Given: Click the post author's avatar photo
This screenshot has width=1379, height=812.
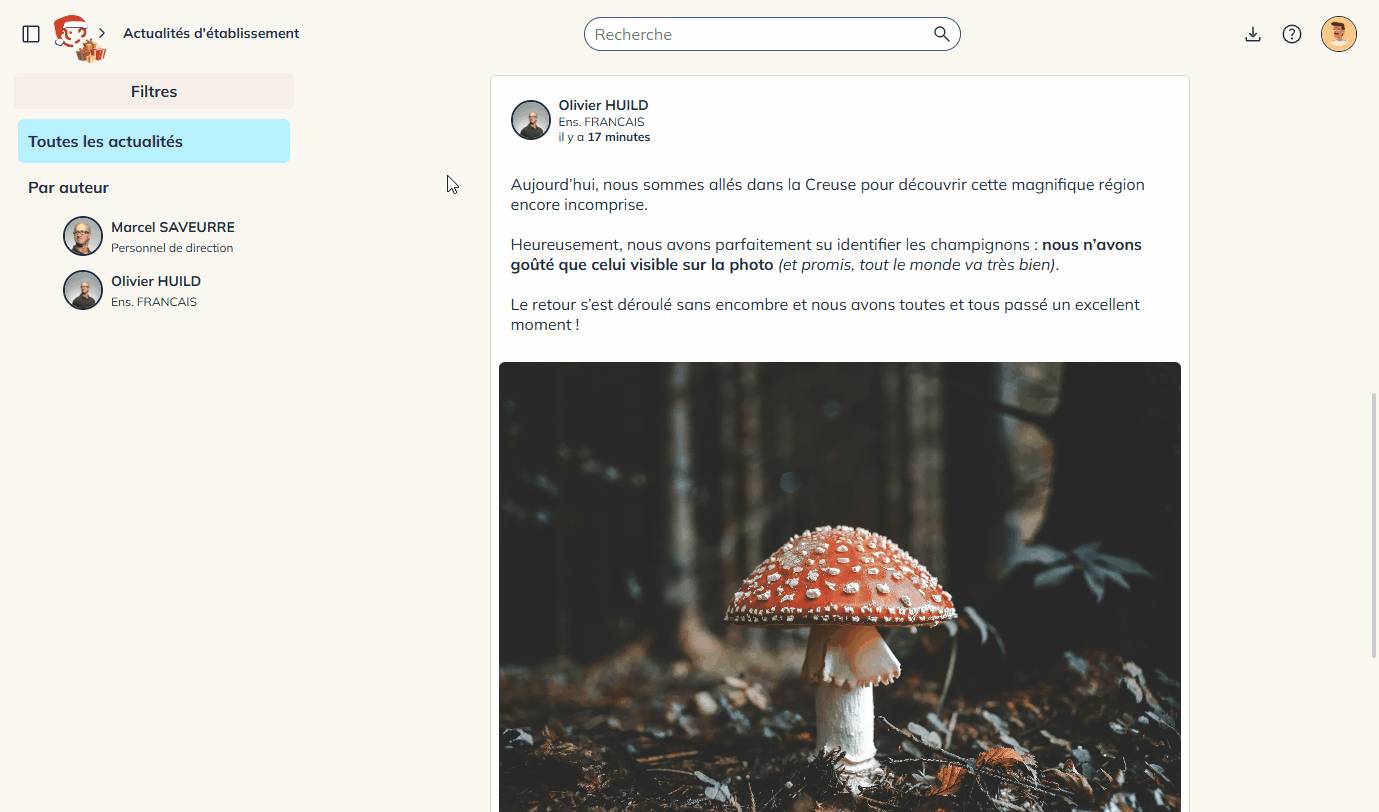Looking at the screenshot, I should point(531,120).
